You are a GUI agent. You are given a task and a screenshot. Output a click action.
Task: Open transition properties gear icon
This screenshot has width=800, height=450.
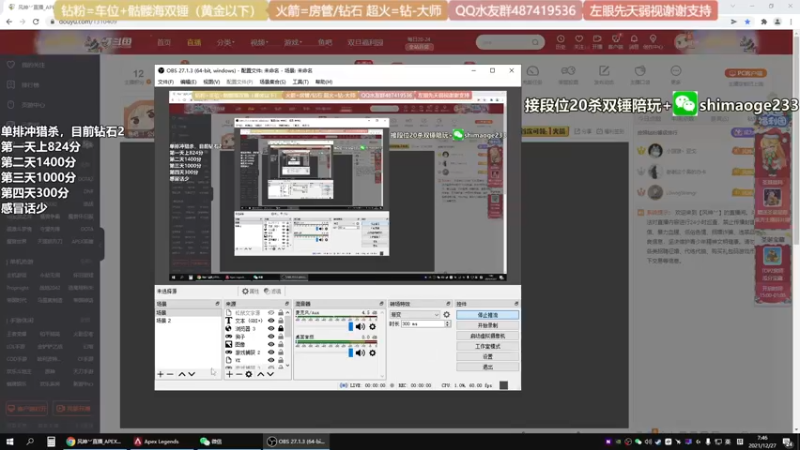click(446, 315)
